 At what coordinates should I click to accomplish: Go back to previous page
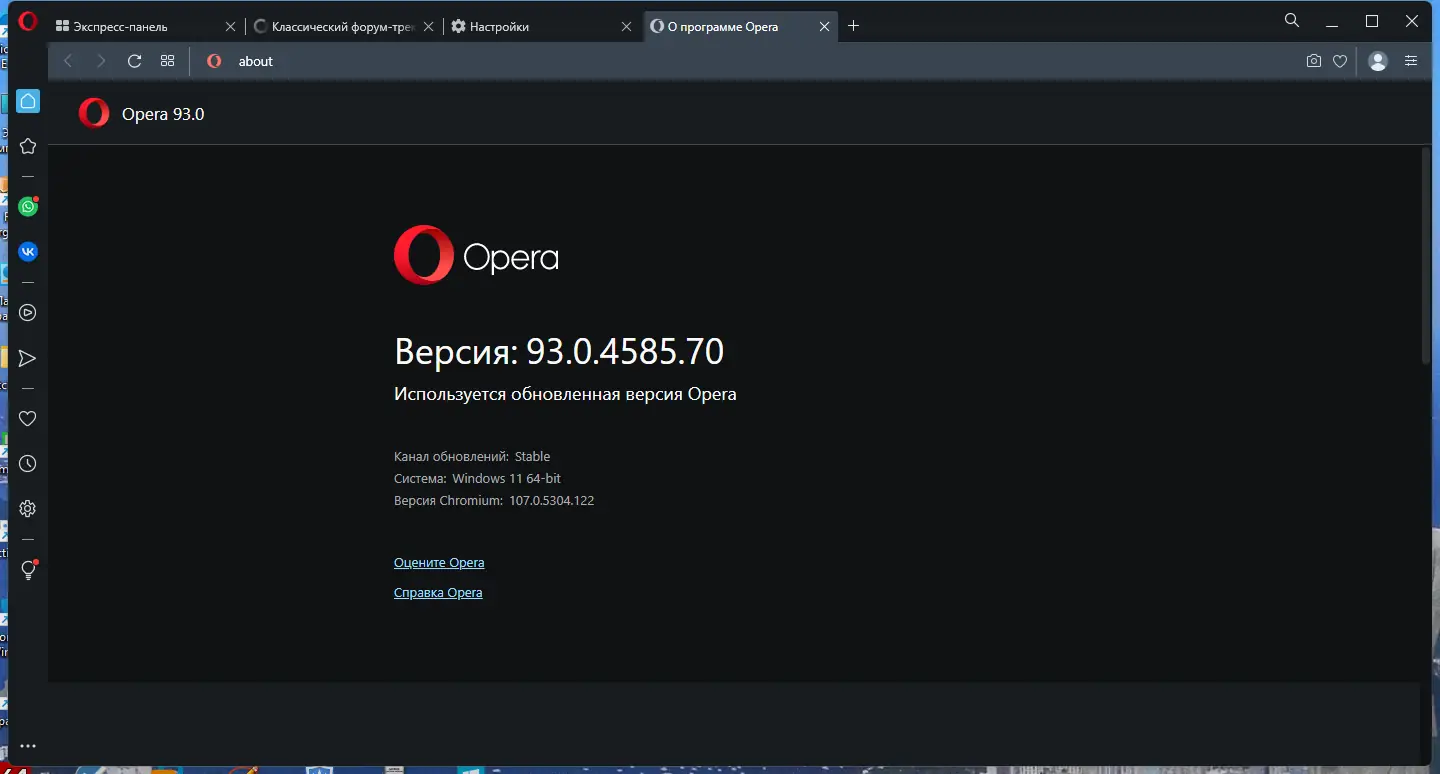[x=68, y=61]
